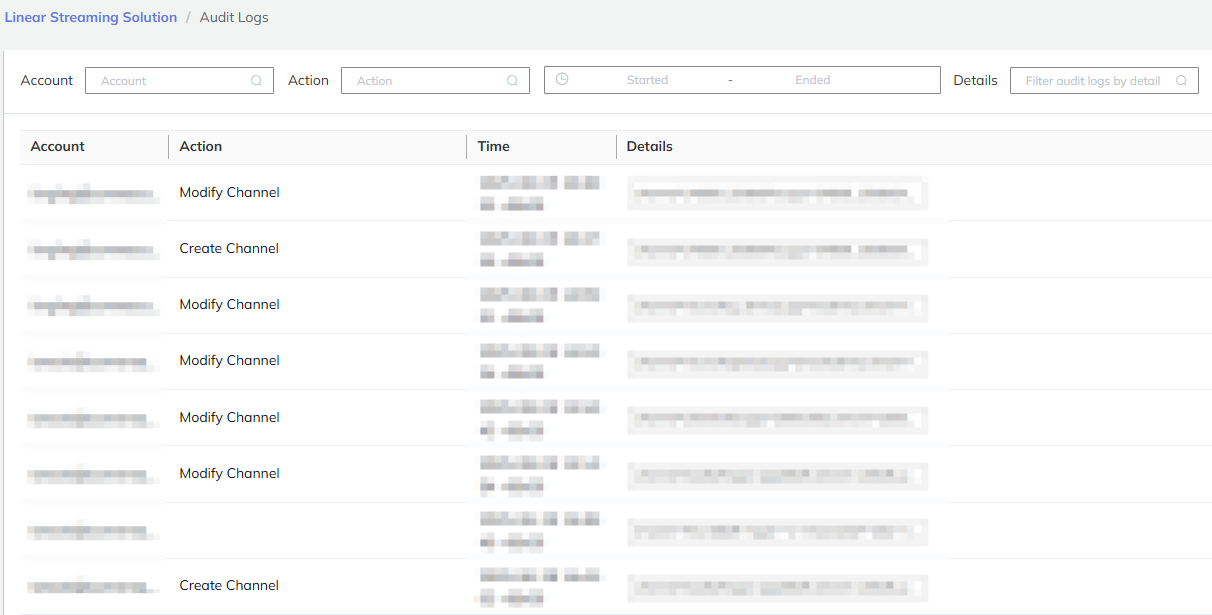Click the Action column header
The height and width of the screenshot is (615, 1212).
(x=201, y=146)
